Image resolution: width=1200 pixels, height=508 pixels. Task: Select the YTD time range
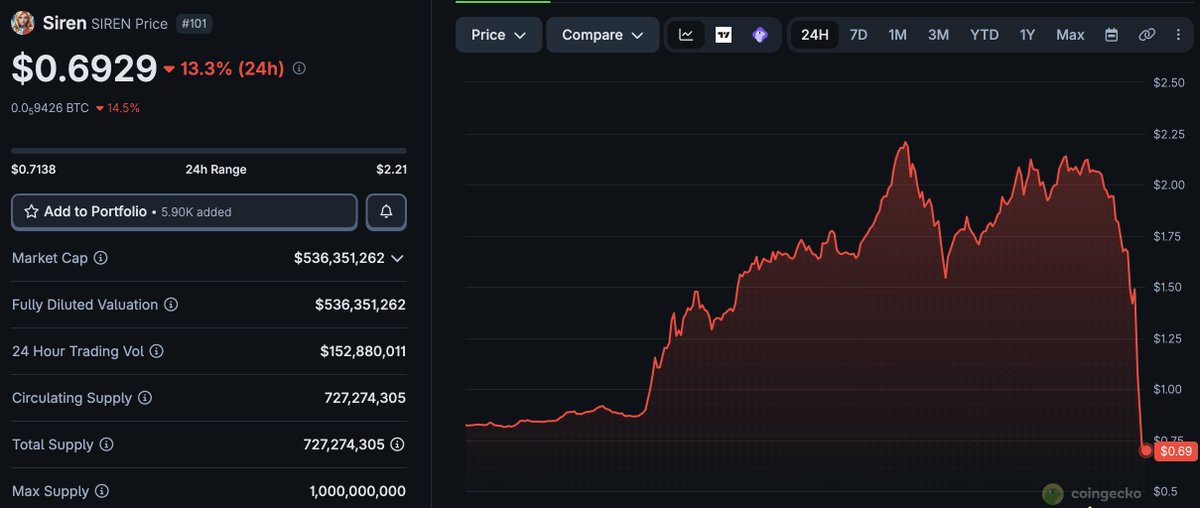coord(984,35)
